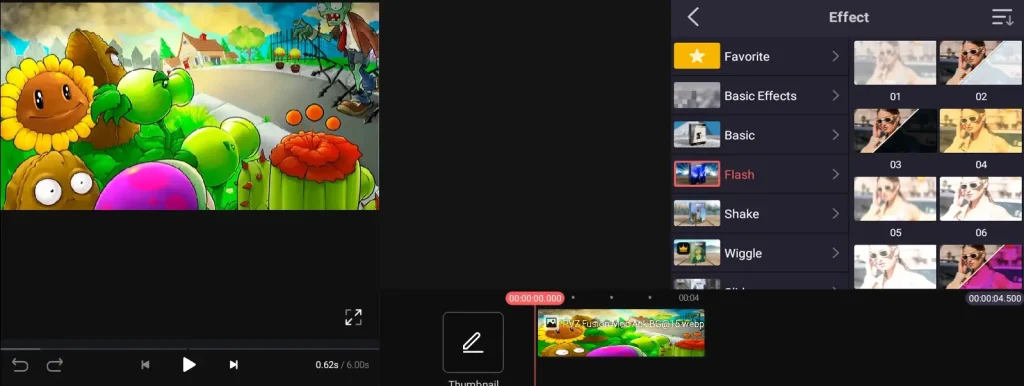
Task: Expand Wiggle with its chevron
Action: (x=835, y=253)
